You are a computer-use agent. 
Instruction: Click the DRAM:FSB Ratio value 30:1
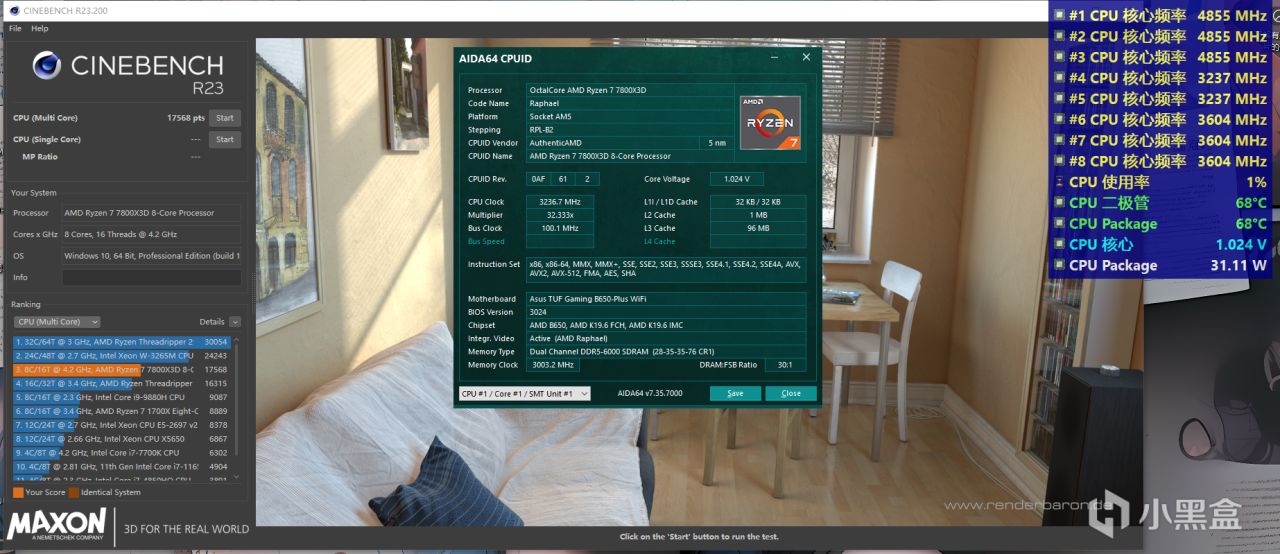coord(787,365)
